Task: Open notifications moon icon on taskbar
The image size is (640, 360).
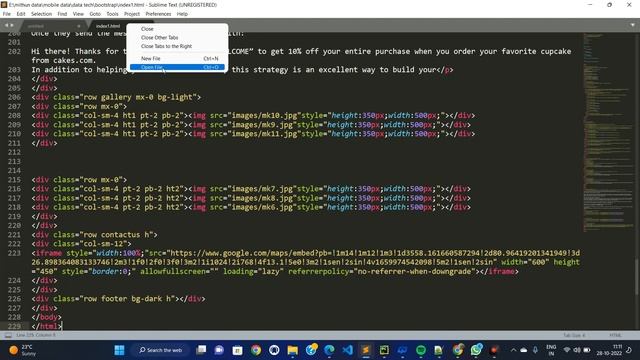Action: [x=629, y=350]
